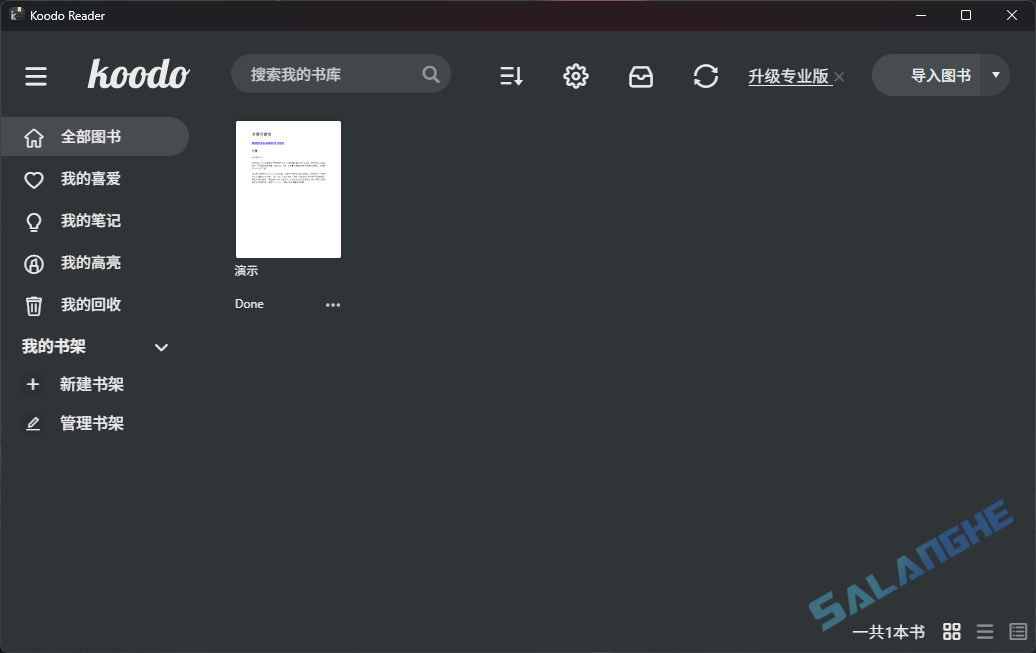This screenshot has height=653, width=1036.
Task: Open Koodo Reader settings gear
Action: tap(576, 75)
